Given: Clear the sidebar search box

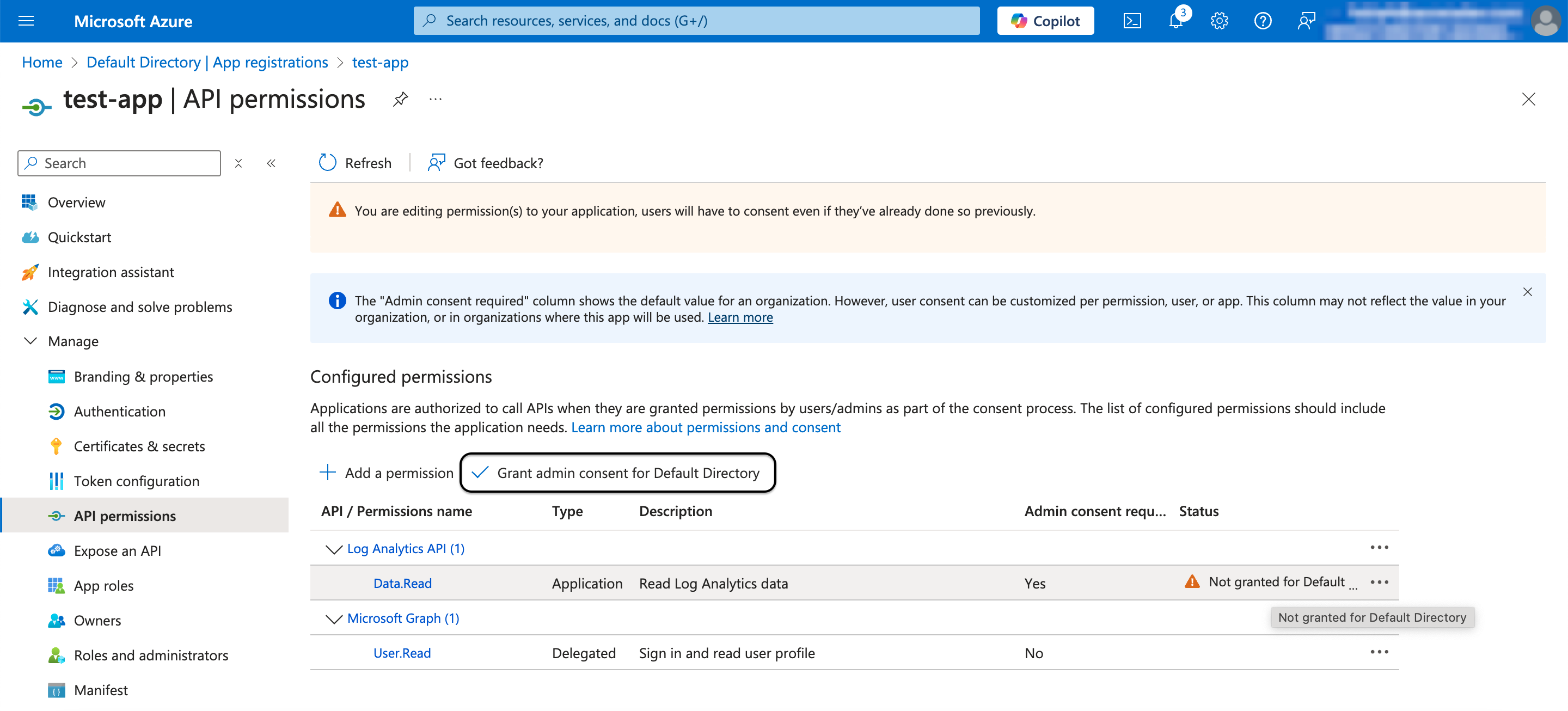Looking at the screenshot, I should click(238, 163).
